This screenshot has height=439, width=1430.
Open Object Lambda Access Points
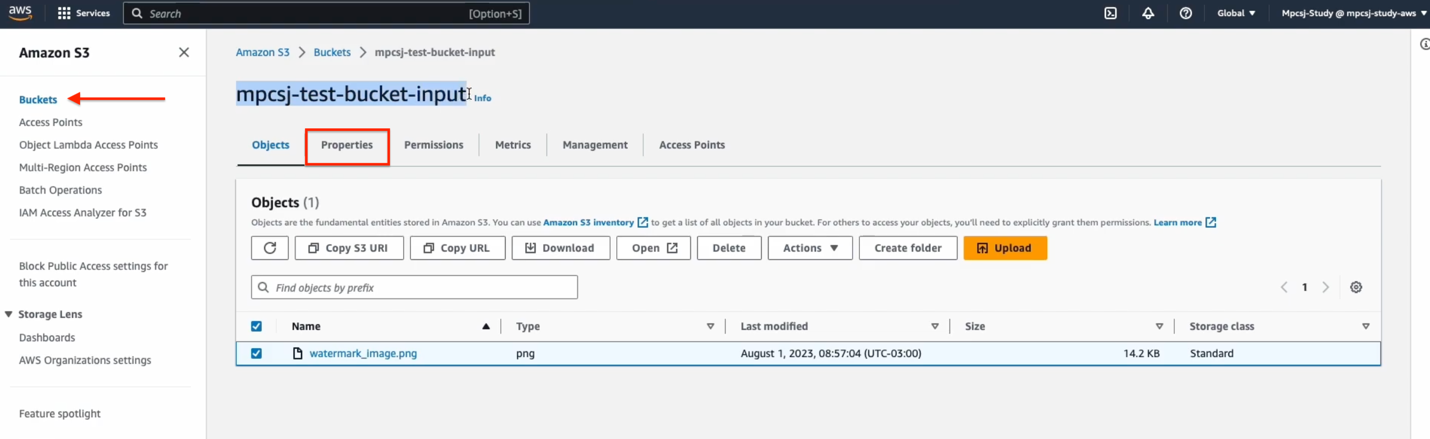click(88, 145)
